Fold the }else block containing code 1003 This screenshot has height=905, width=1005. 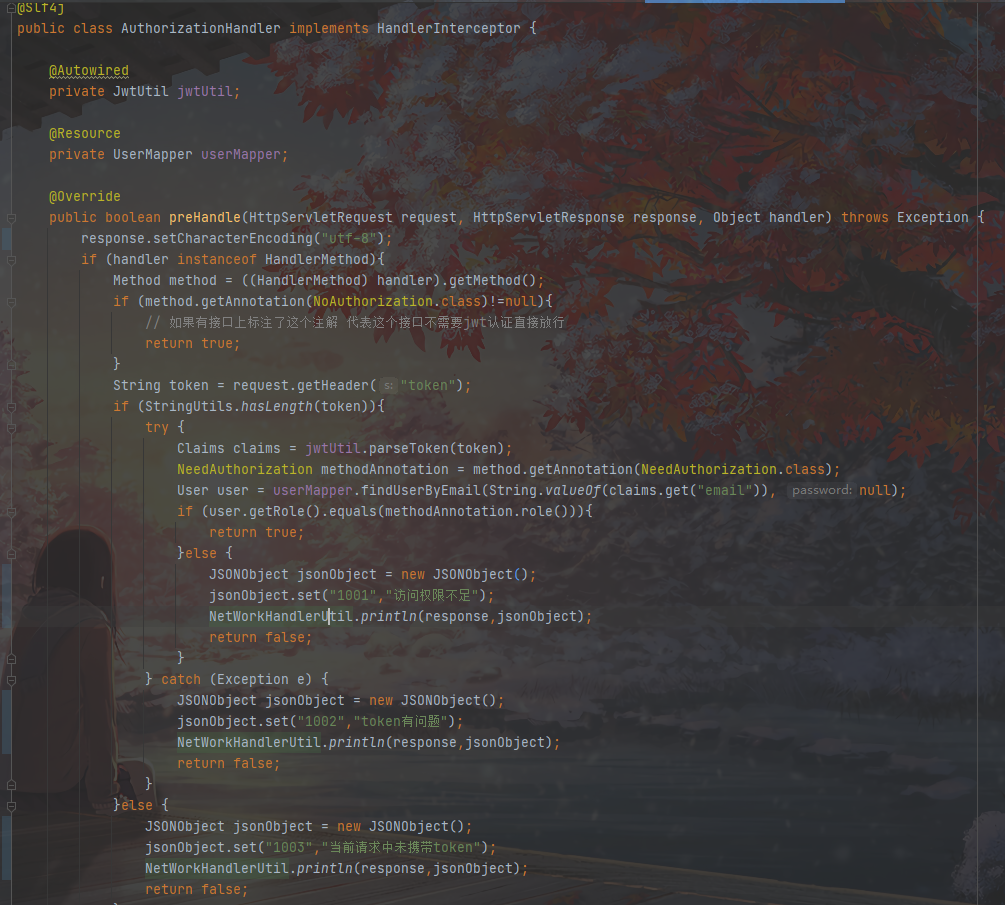11,806
